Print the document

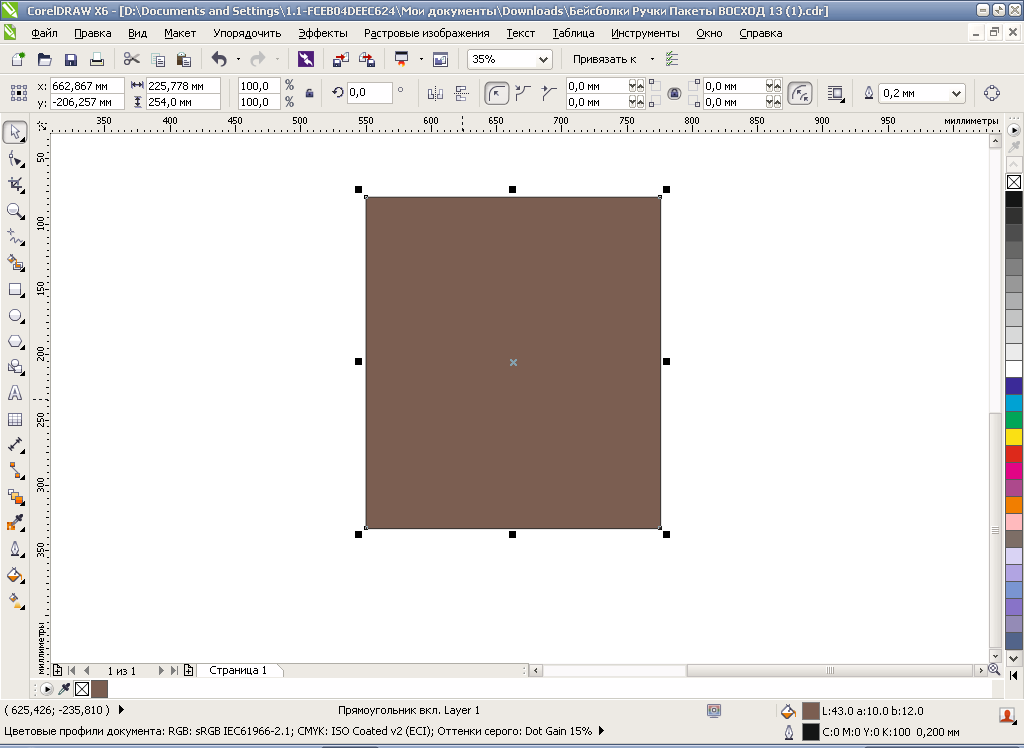pyautogui.click(x=97, y=59)
